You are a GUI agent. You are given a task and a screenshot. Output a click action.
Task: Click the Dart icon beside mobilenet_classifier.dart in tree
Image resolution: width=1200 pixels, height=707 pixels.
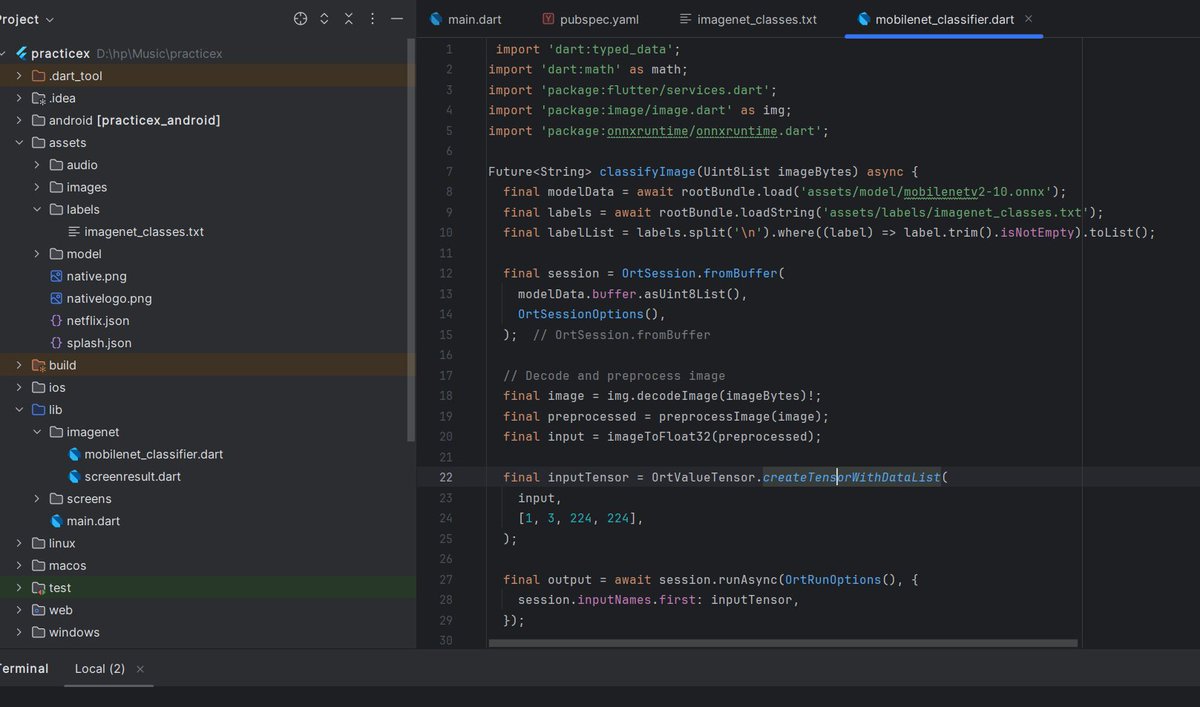click(x=74, y=454)
